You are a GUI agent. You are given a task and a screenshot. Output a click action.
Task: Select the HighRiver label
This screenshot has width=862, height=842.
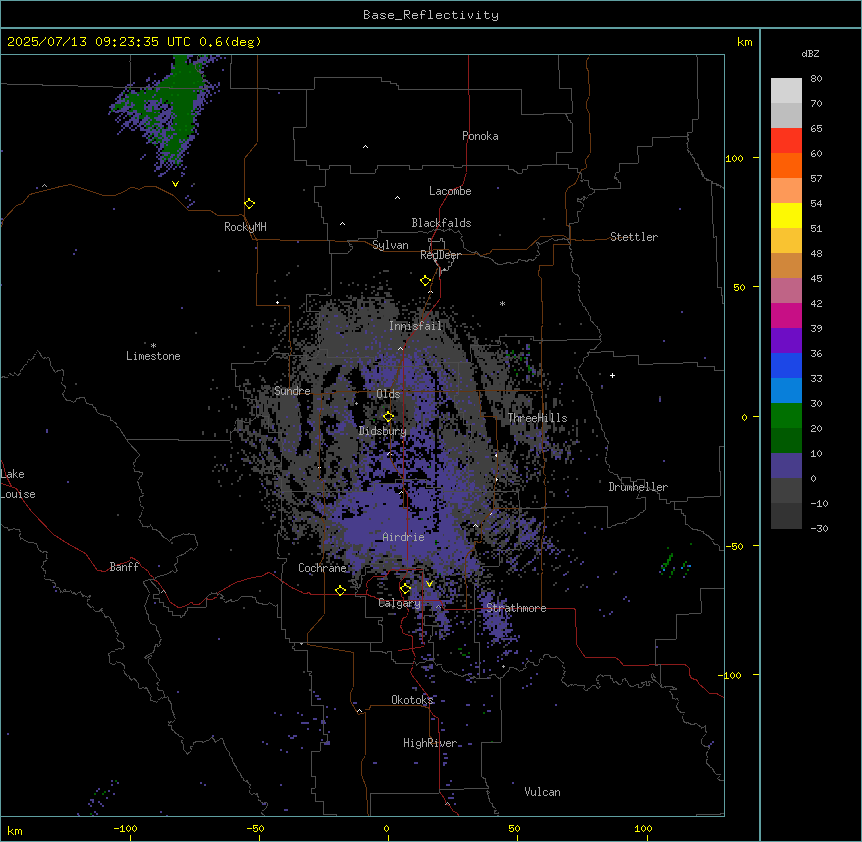430,743
